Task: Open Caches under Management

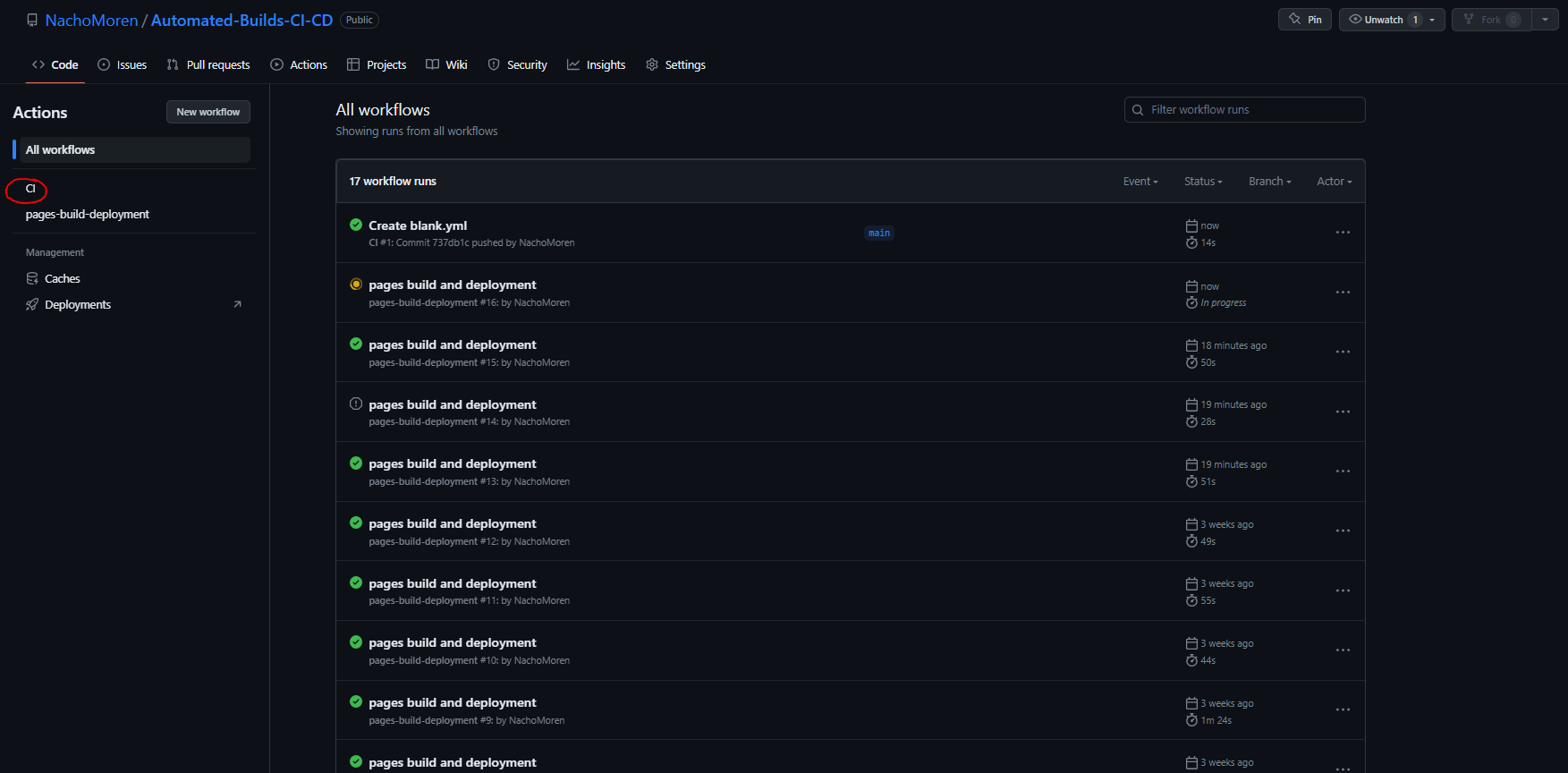Action: 63,278
